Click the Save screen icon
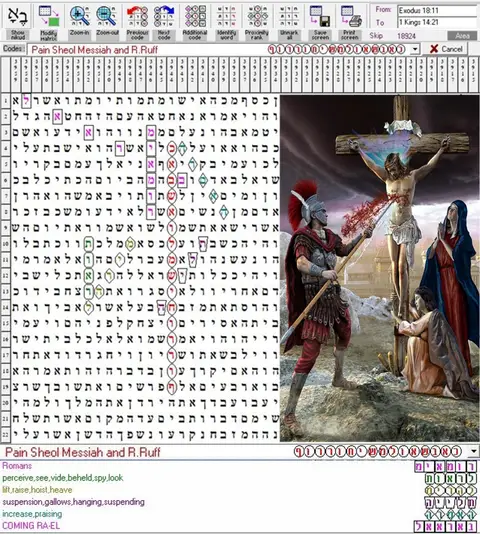This screenshot has height=534, width=480. coord(320,21)
